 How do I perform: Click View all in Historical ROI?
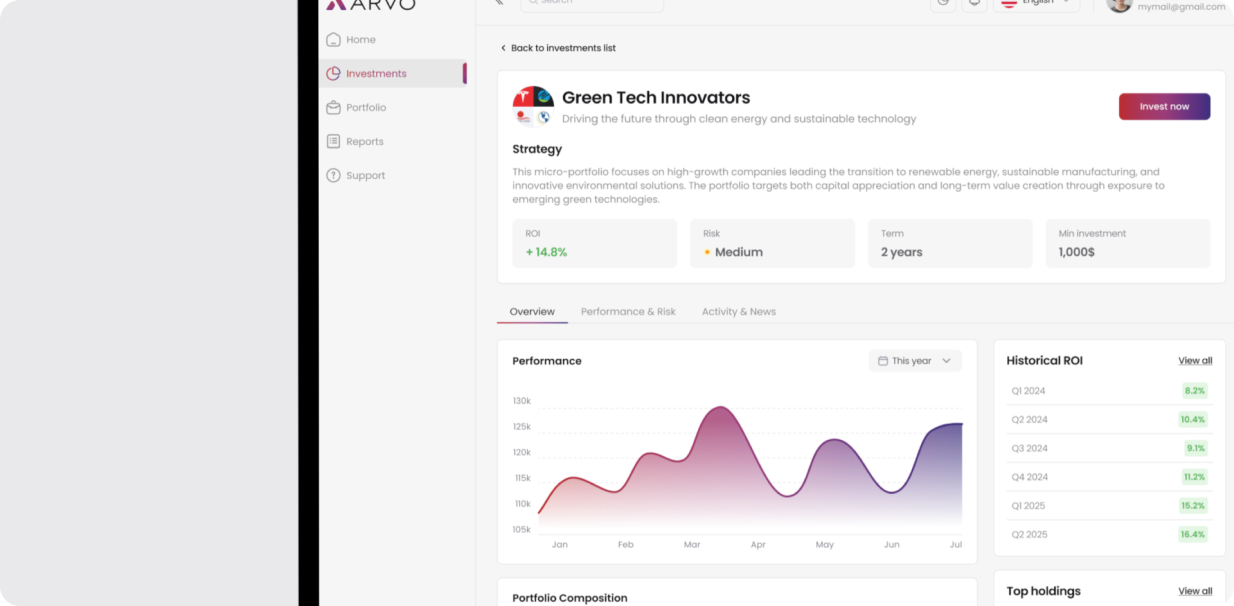[1195, 361]
